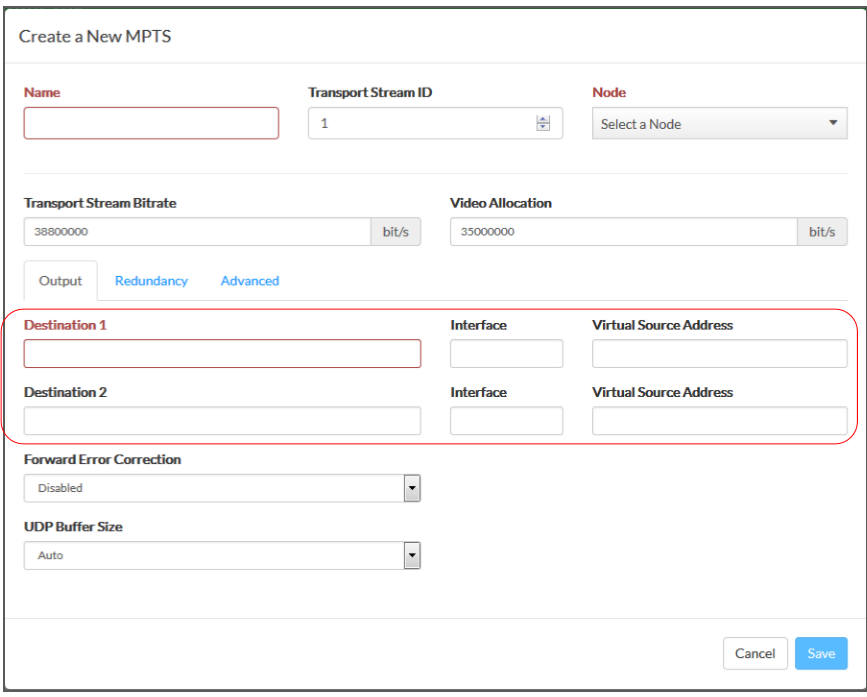This screenshot has height=697, width=867.
Task: Click the Video Allocation field
Action: pyautogui.click(x=624, y=232)
